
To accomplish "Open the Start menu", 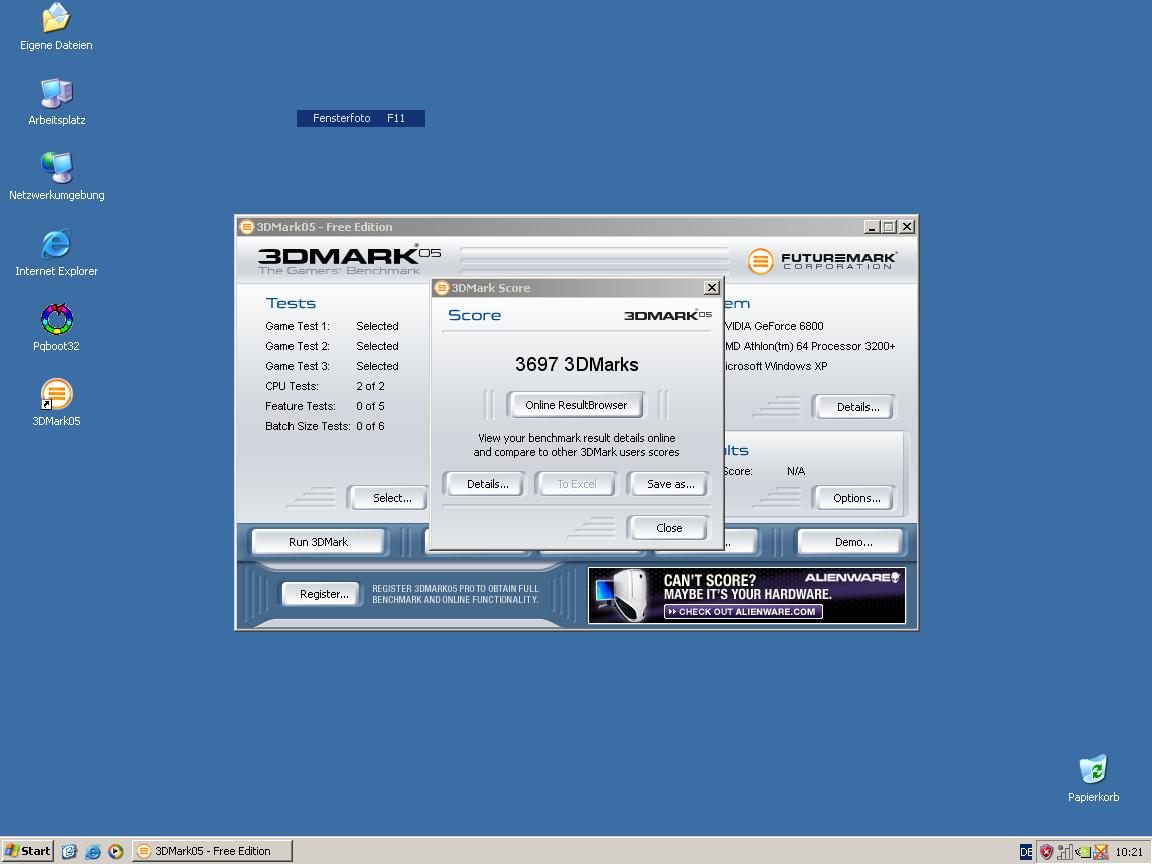I will 27,852.
